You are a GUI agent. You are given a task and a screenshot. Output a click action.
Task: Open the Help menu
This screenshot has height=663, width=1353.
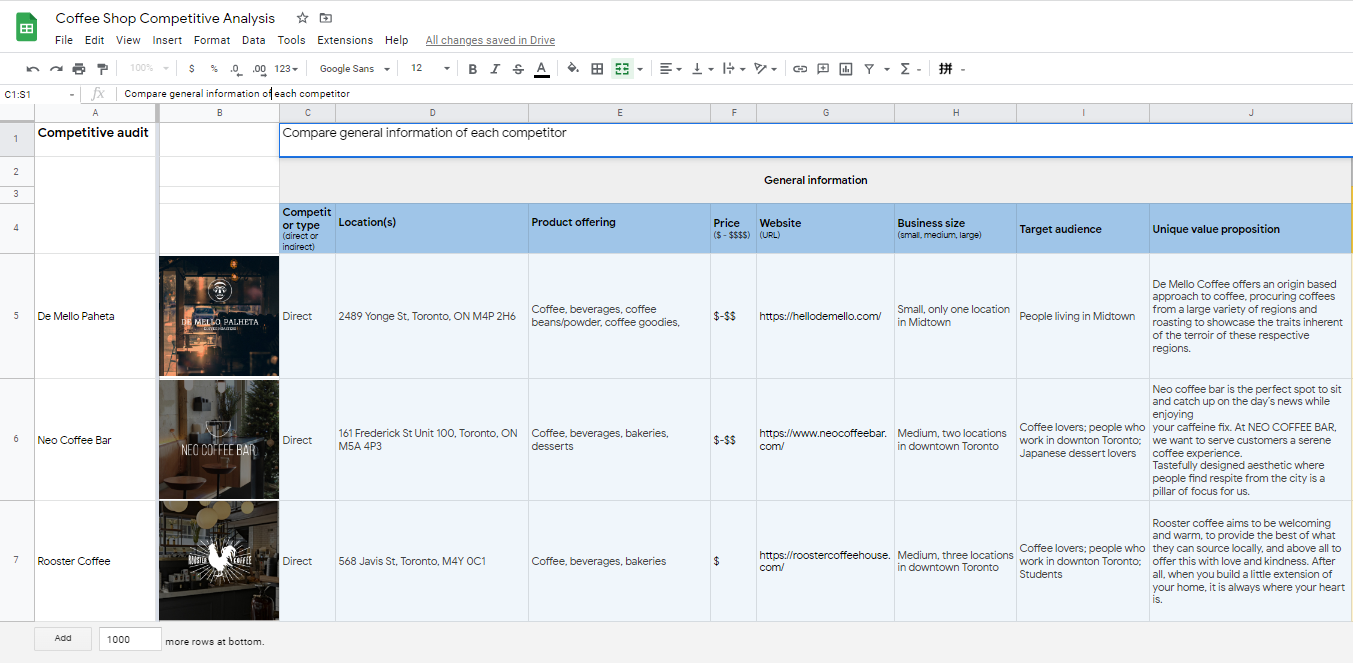click(x=396, y=40)
